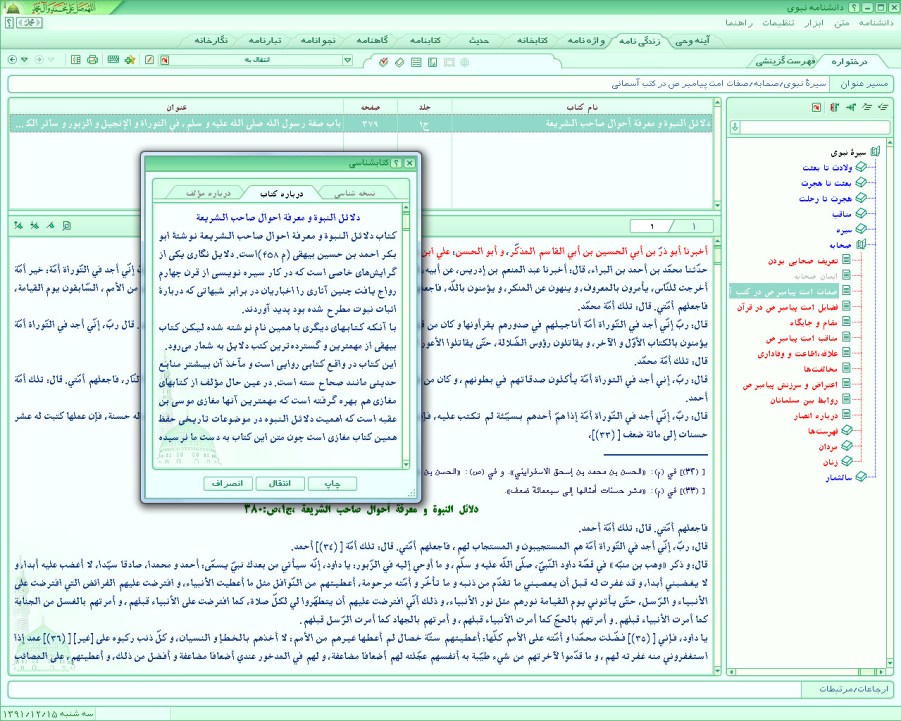The image size is (901, 721).
Task: Click the add to favorites star icon
Action: 130,60
